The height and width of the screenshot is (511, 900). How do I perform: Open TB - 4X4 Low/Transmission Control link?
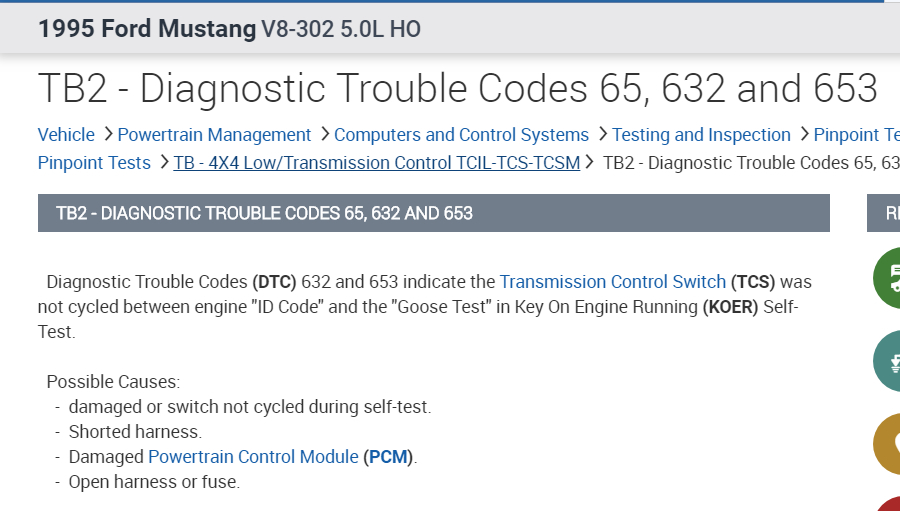376,163
